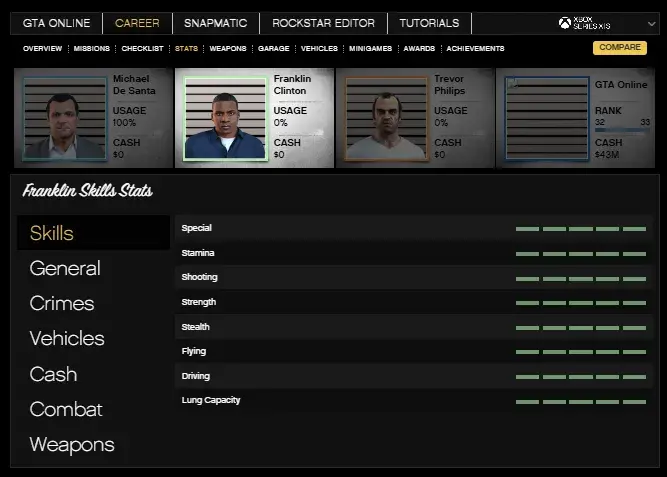Viewport: 667px width, 477px height.
Task: Open the Weapons stats category in sidebar
Action: (x=72, y=445)
